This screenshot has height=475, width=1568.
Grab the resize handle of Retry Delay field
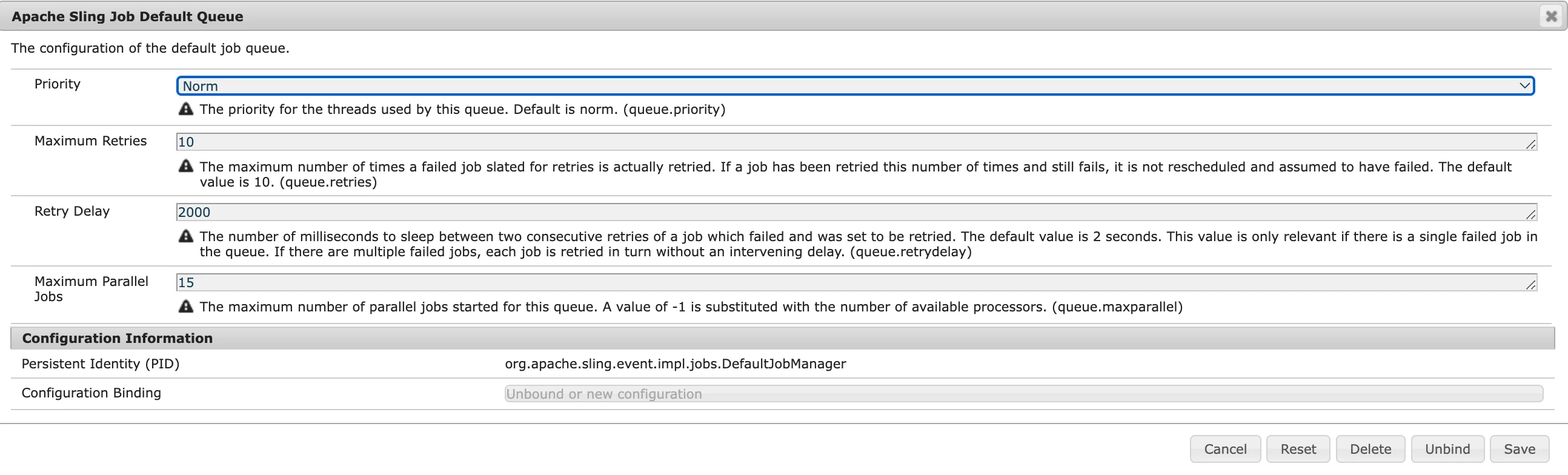[1531, 214]
